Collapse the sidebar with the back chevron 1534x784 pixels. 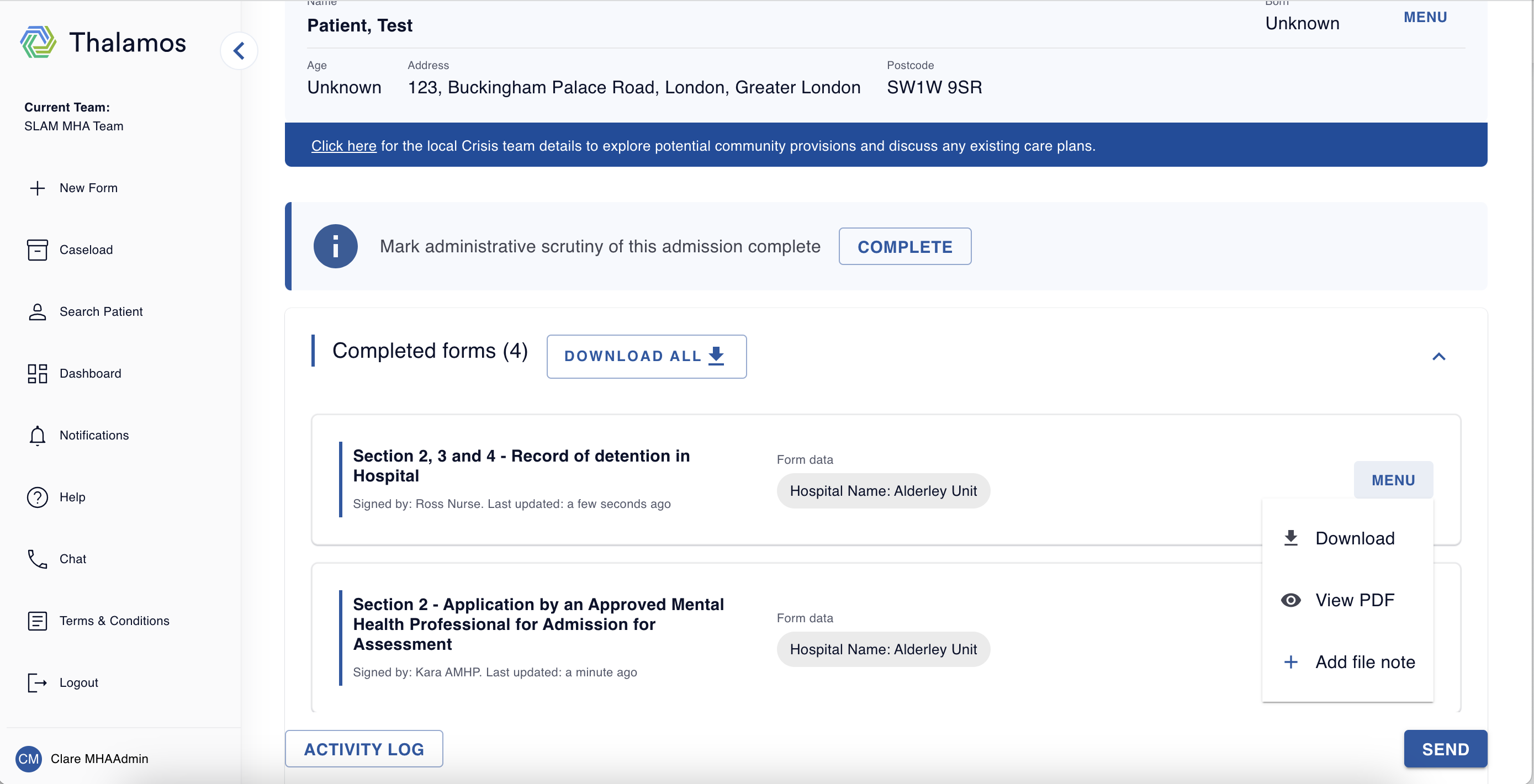[x=239, y=51]
